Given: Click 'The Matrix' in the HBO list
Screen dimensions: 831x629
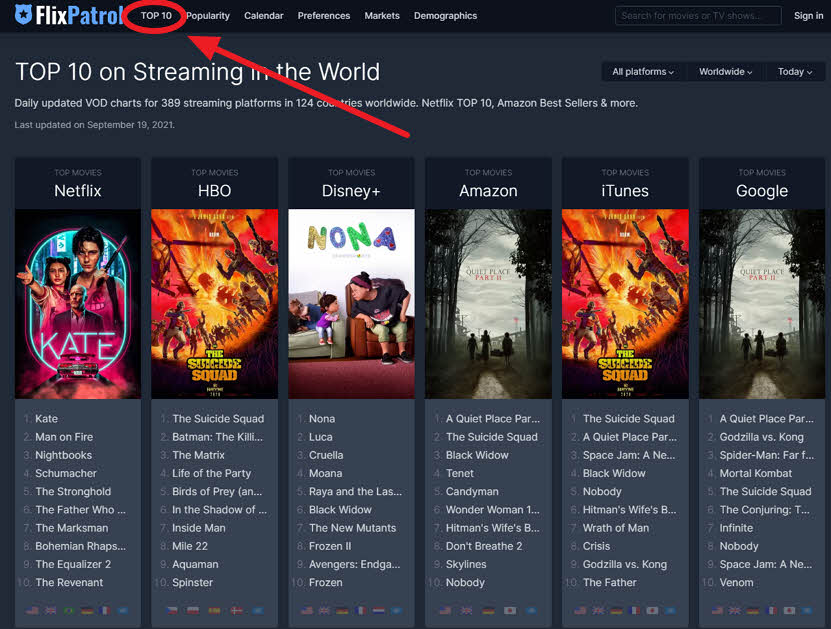Looking at the screenshot, I should point(198,455).
